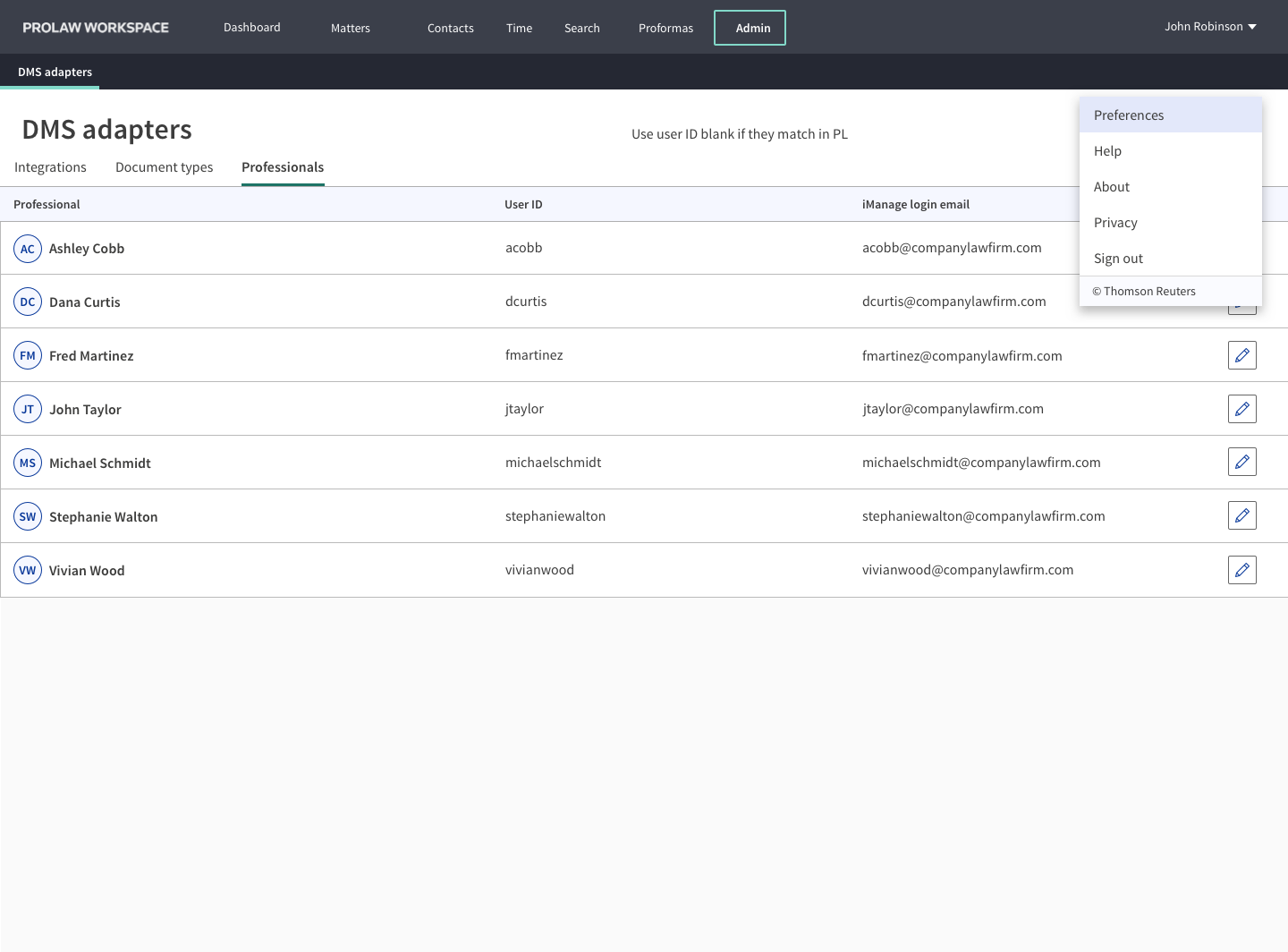Viewport: 1288px width, 952px height.
Task: Click the Stephanie Walton name
Action: click(104, 517)
